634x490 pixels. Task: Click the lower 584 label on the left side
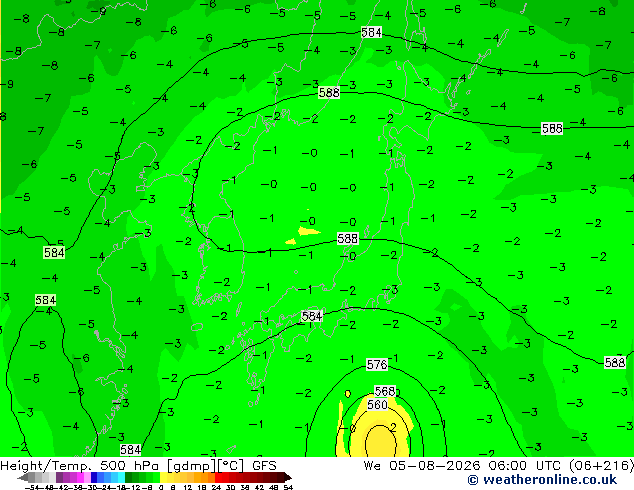pos(45,300)
